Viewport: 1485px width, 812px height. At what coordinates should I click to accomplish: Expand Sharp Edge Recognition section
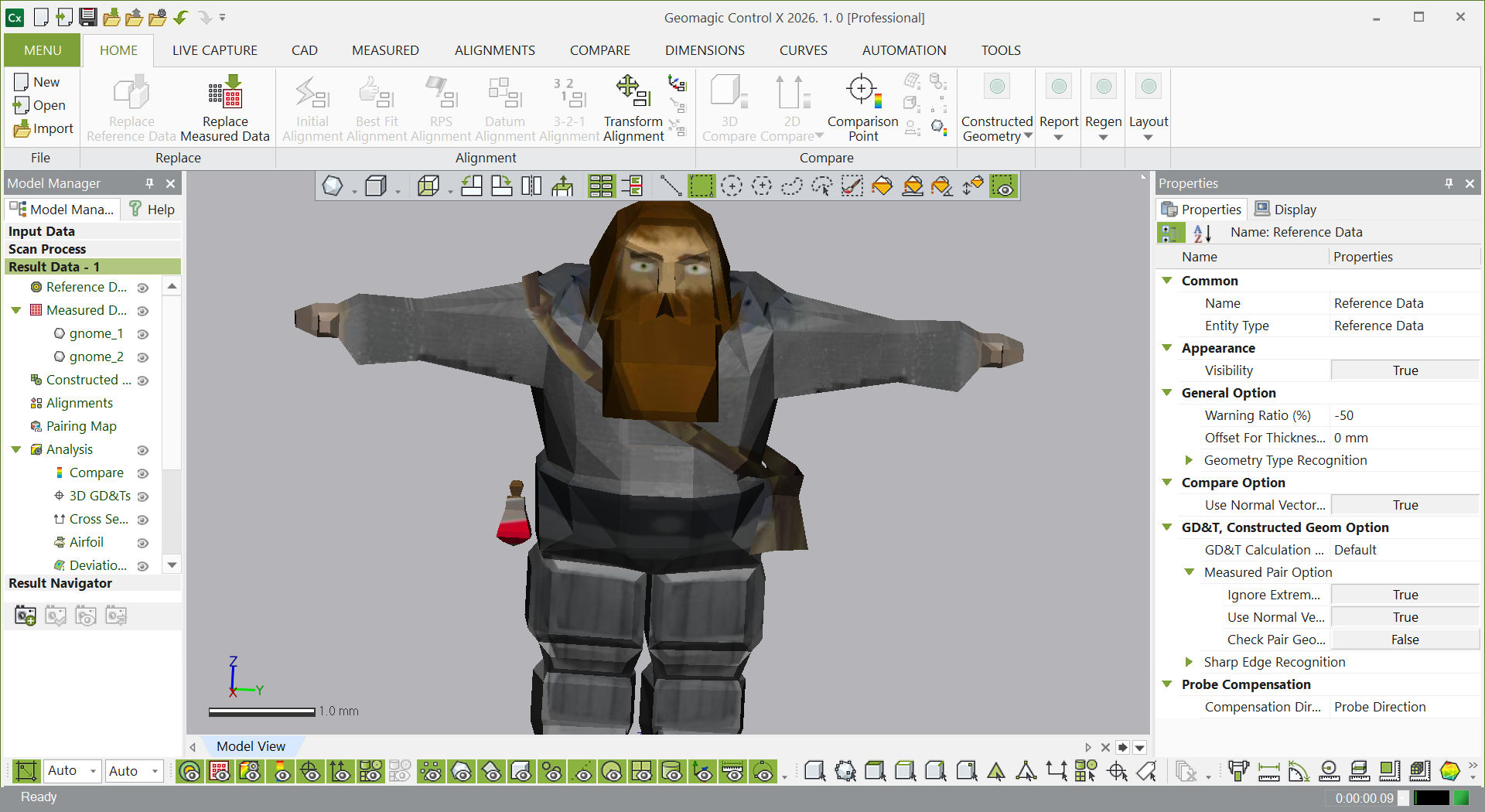coord(1190,662)
